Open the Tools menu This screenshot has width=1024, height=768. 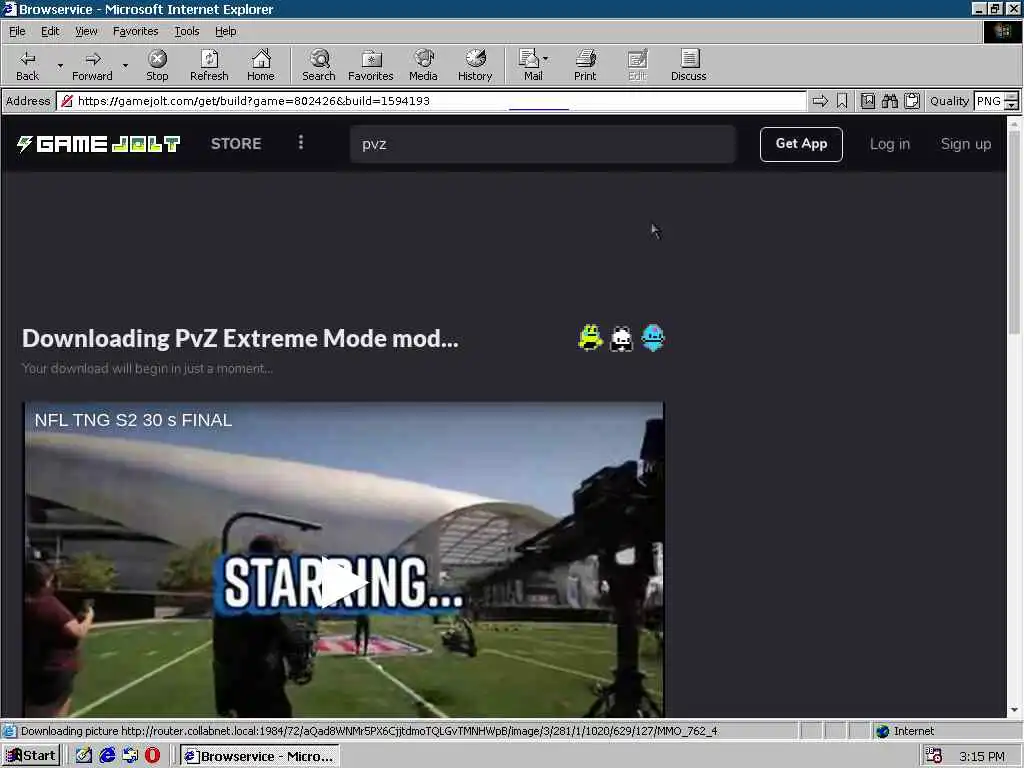(x=186, y=31)
